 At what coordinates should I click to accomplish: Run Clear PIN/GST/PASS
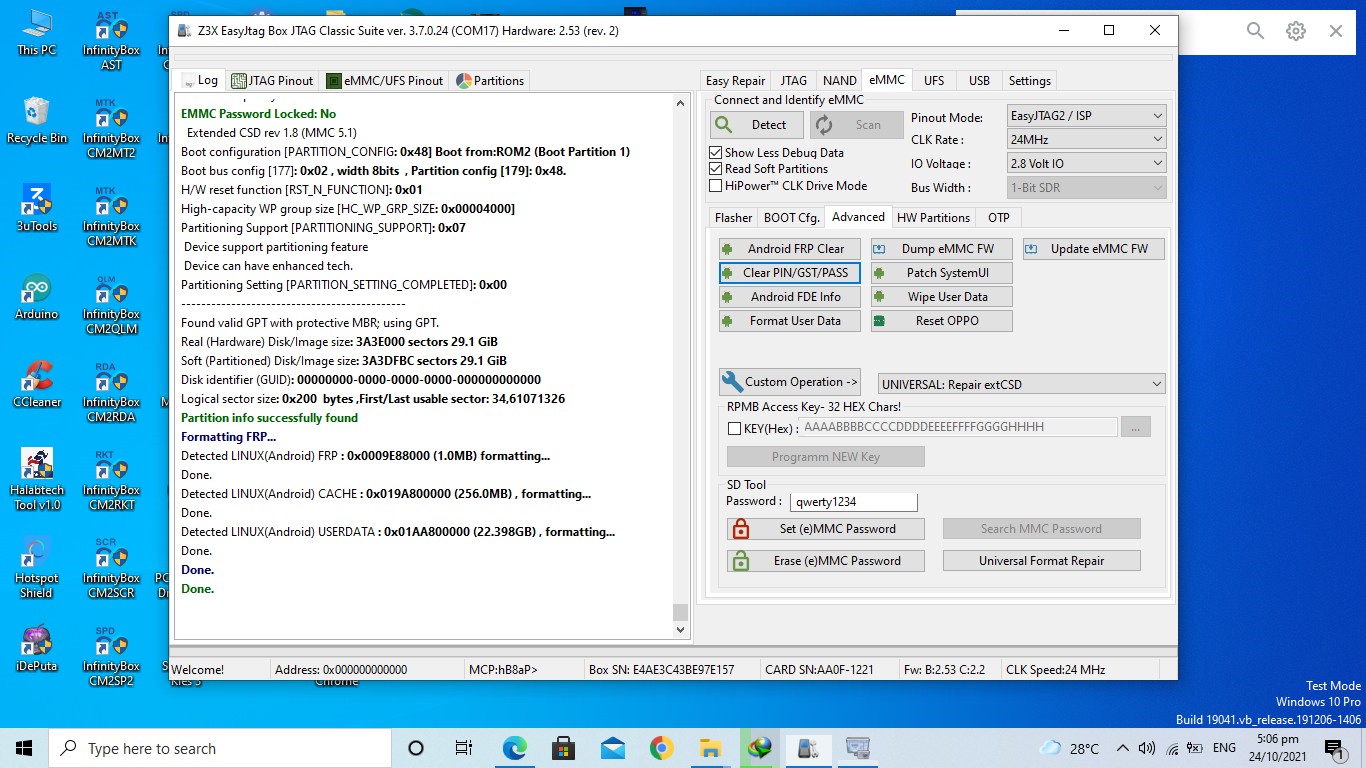coord(789,273)
